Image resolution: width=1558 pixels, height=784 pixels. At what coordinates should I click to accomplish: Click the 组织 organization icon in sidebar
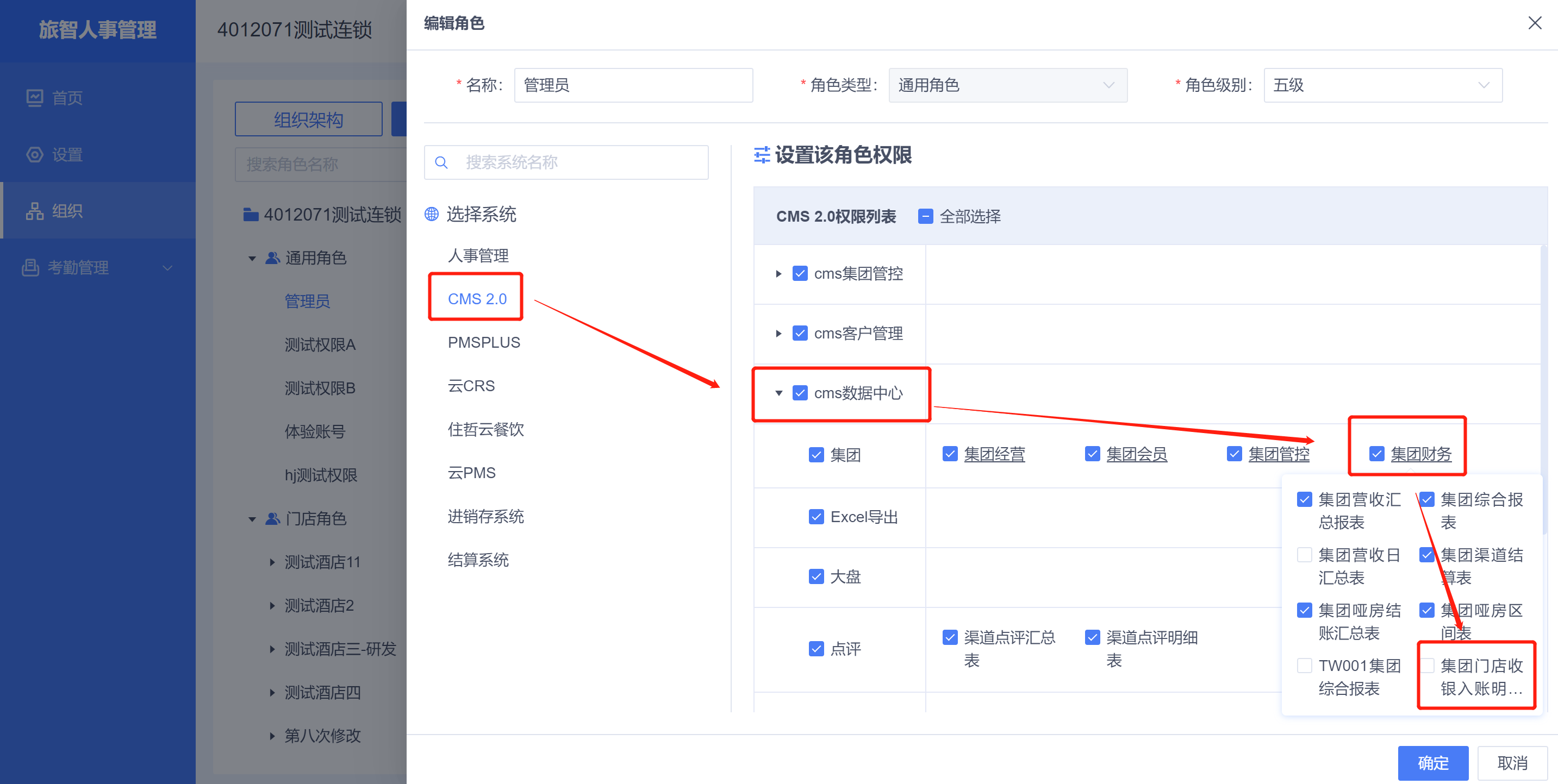pyautogui.click(x=34, y=210)
